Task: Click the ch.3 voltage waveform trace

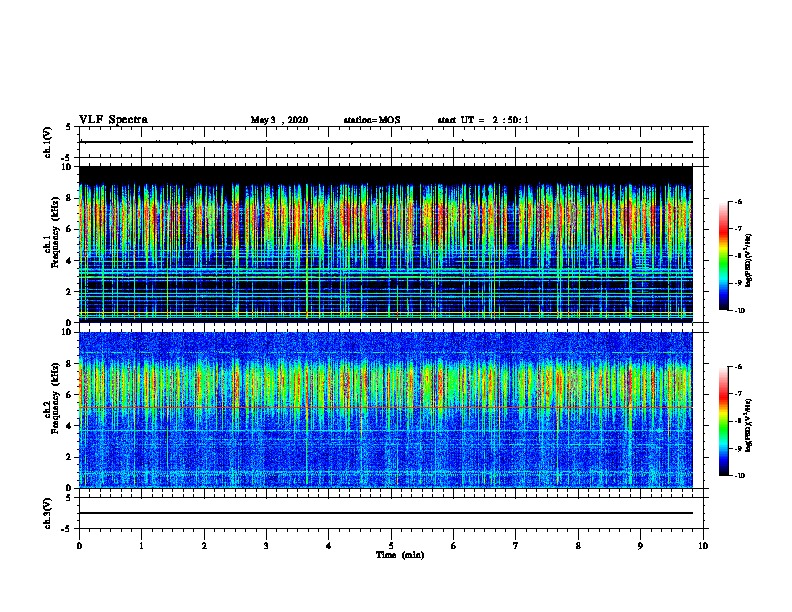Action: click(x=386, y=513)
